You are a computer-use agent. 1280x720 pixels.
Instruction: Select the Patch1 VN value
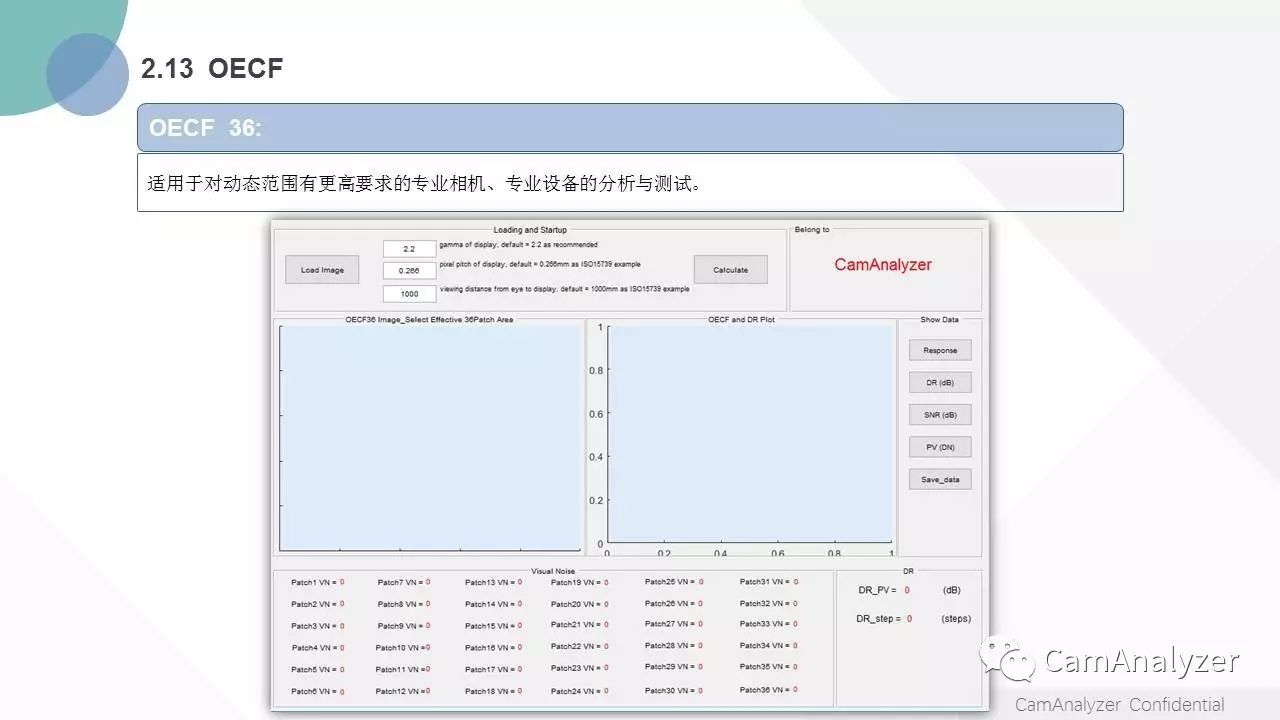tap(342, 581)
